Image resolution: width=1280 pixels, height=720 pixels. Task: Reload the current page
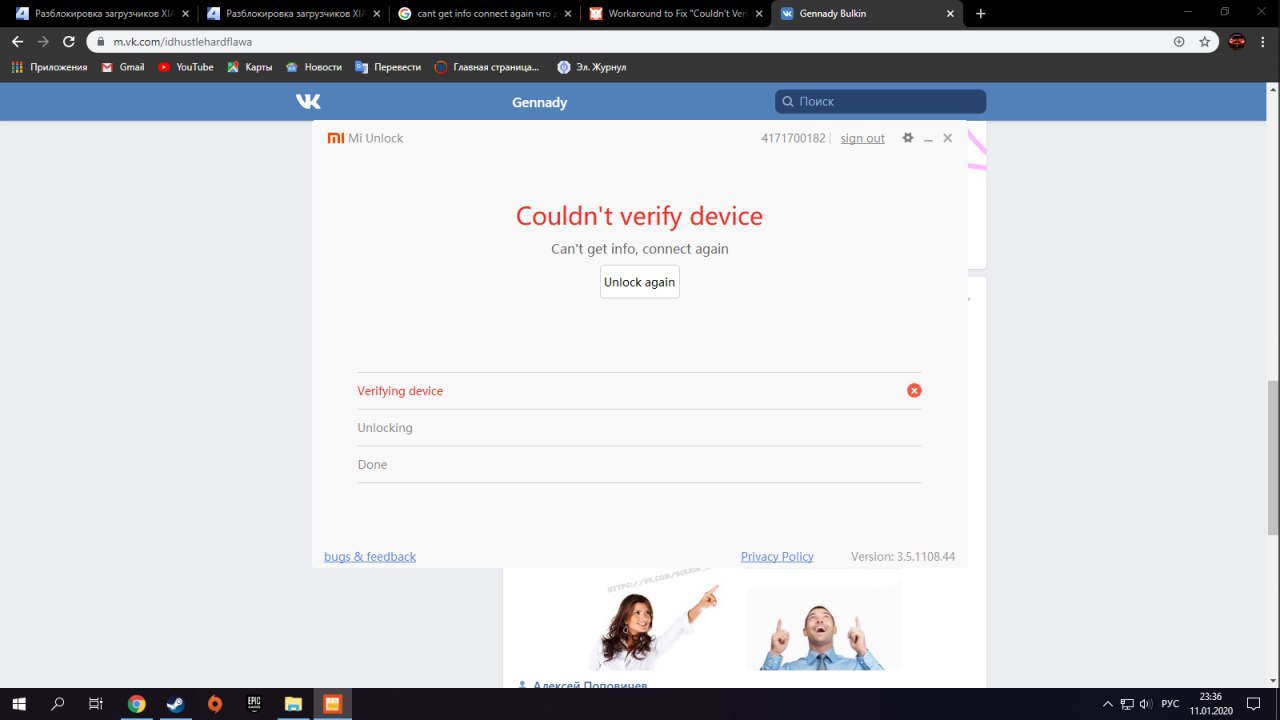pos(69,42)
